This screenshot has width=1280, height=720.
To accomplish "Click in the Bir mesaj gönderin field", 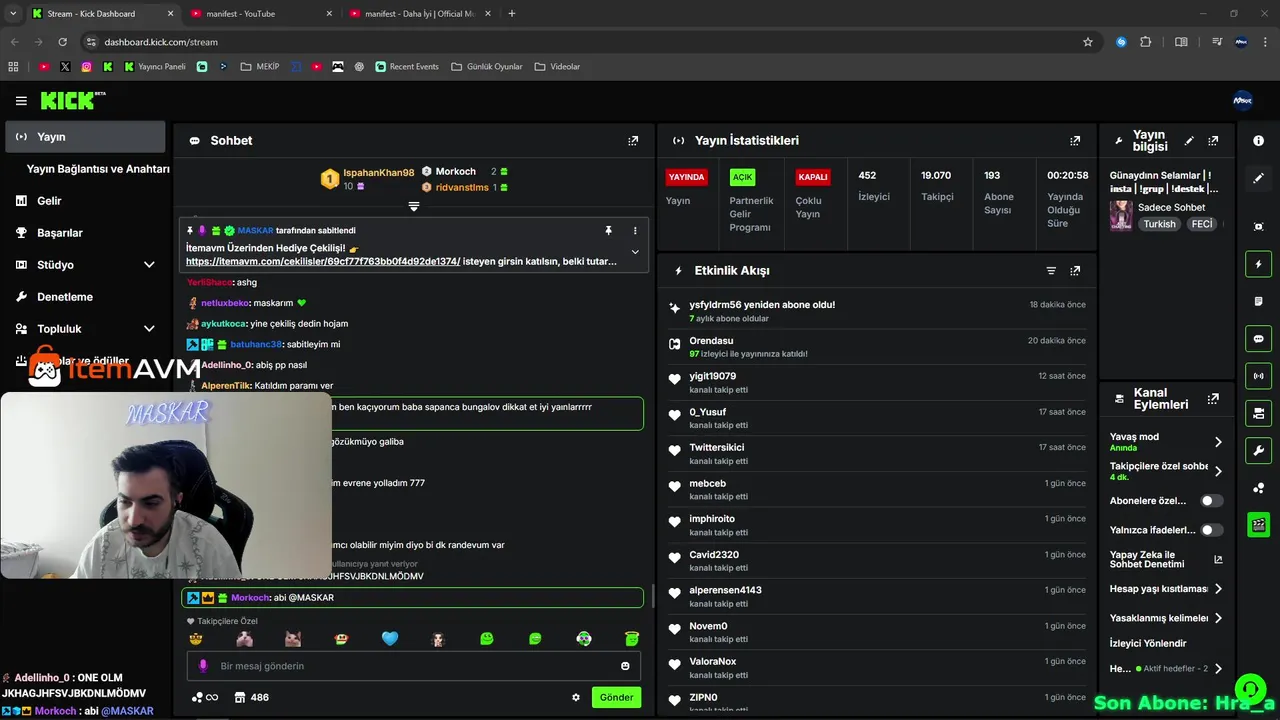I will [x=415, y=666].
